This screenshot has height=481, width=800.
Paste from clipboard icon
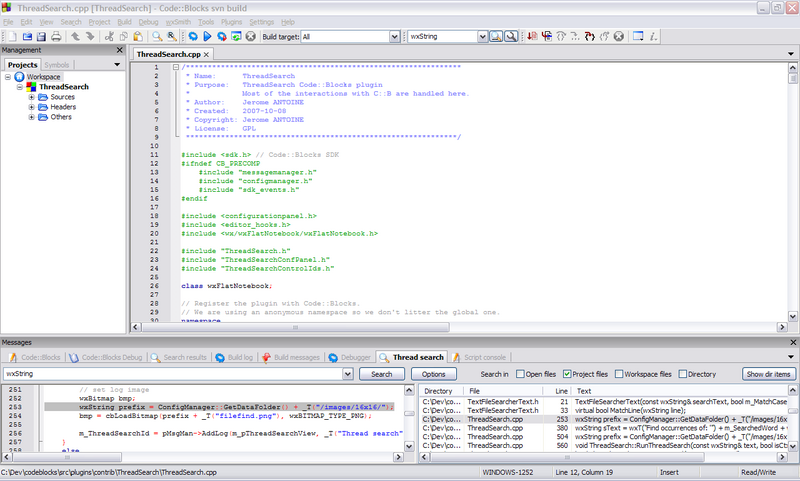pos(138,36)
